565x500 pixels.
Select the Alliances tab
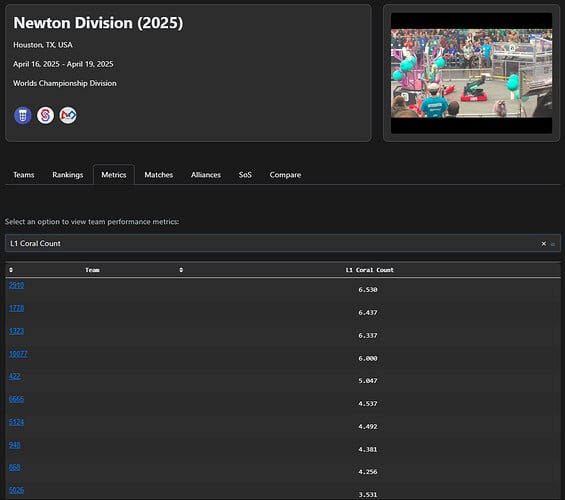[206, 175]
